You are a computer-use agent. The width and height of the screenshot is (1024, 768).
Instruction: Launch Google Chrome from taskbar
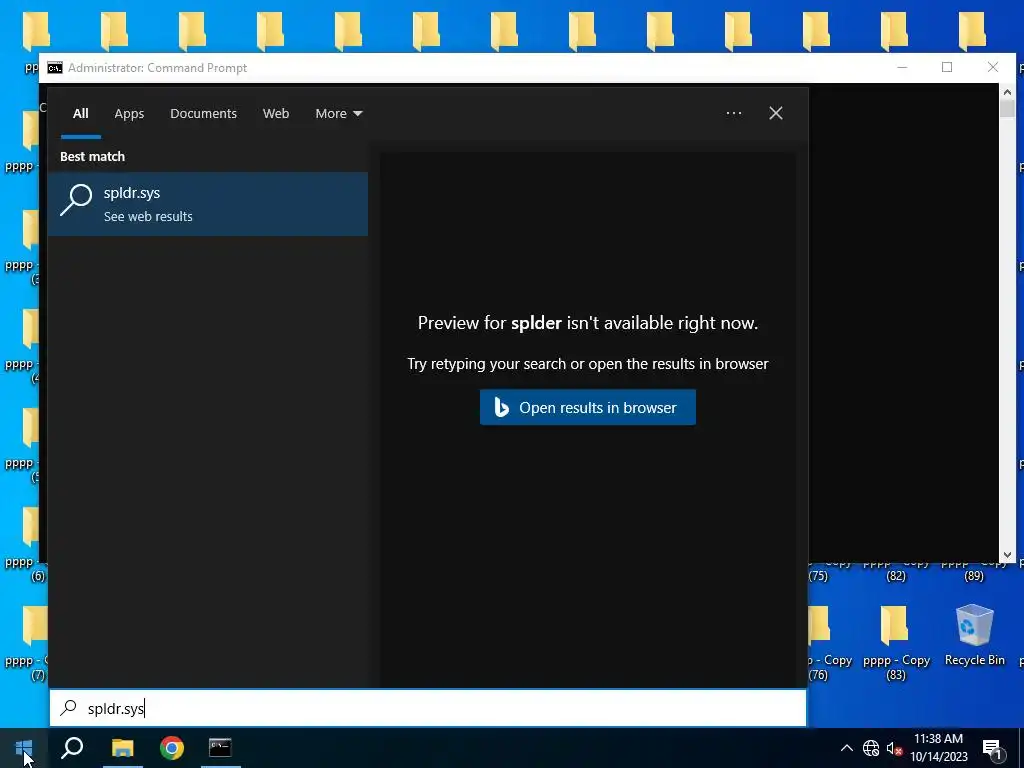tap(172, 748)
